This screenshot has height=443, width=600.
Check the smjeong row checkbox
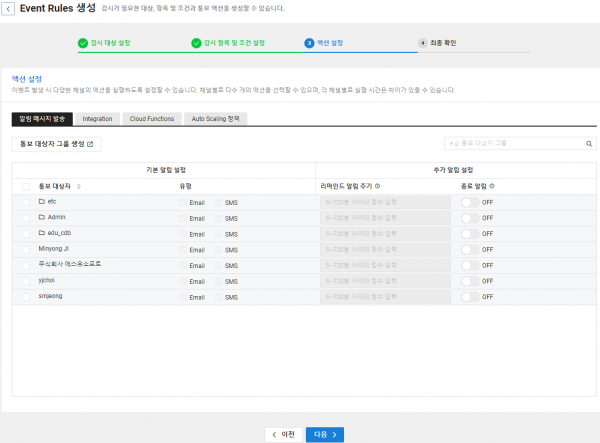coord(26,297)
